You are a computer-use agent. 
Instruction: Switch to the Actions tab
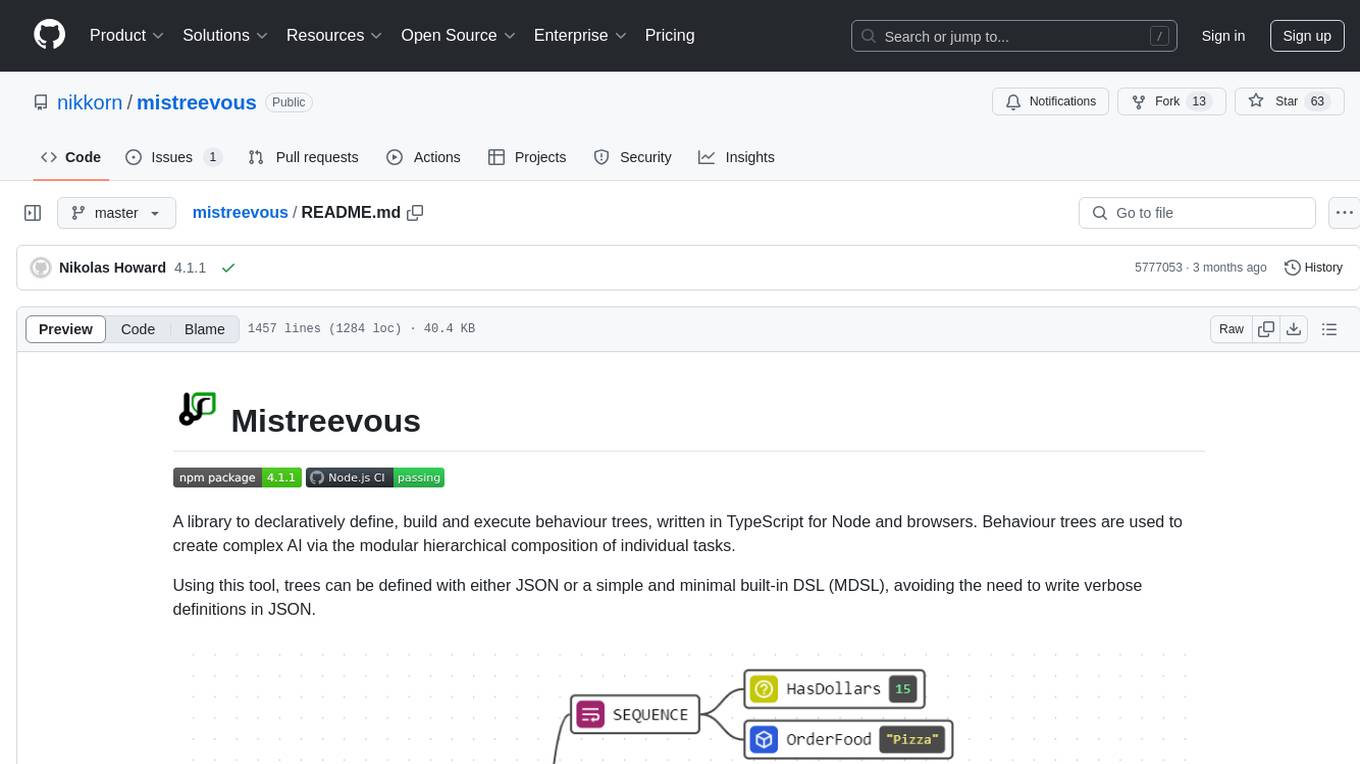[423, 157]
